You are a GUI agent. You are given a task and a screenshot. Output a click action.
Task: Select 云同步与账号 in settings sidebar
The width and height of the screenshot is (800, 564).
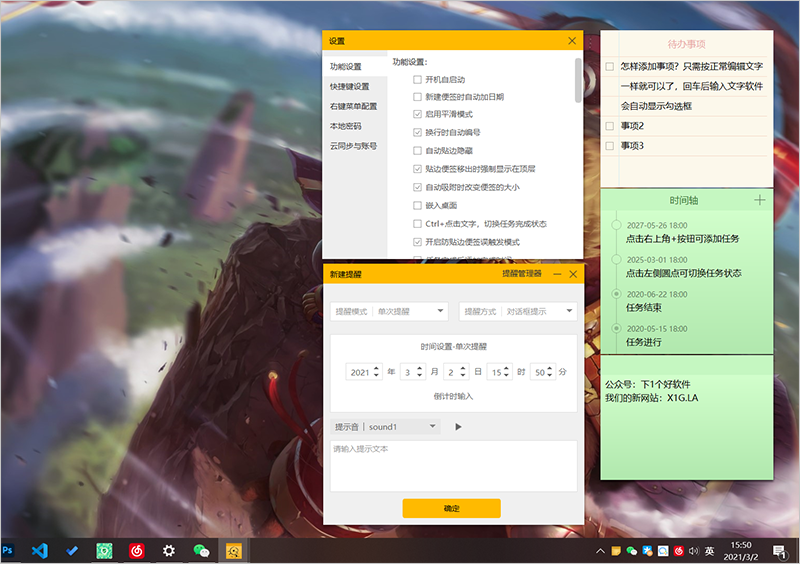tap(353, 146)
